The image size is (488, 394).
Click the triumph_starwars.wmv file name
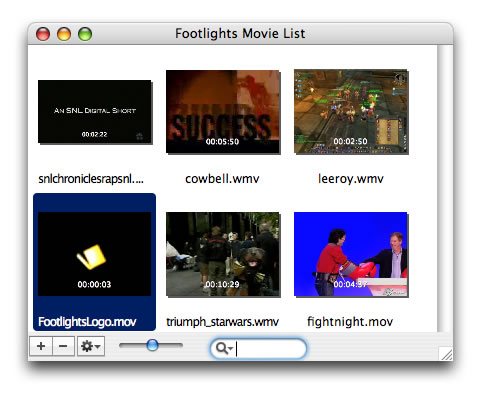pyautogui.click(x=223, y=322)
